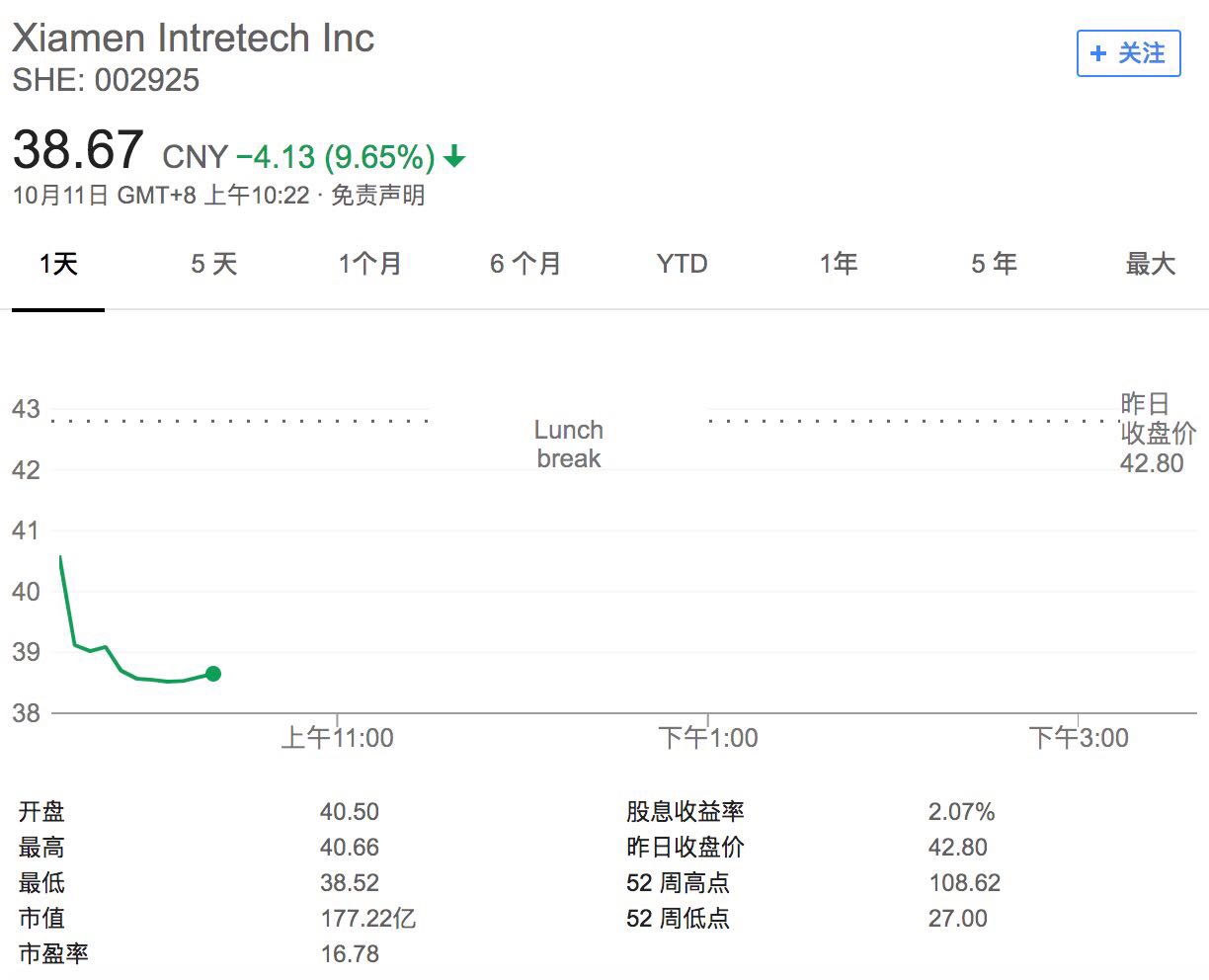The image size is (1209, 980).
Task: Switch to the 1年 tab
Action: coord(838,264)
